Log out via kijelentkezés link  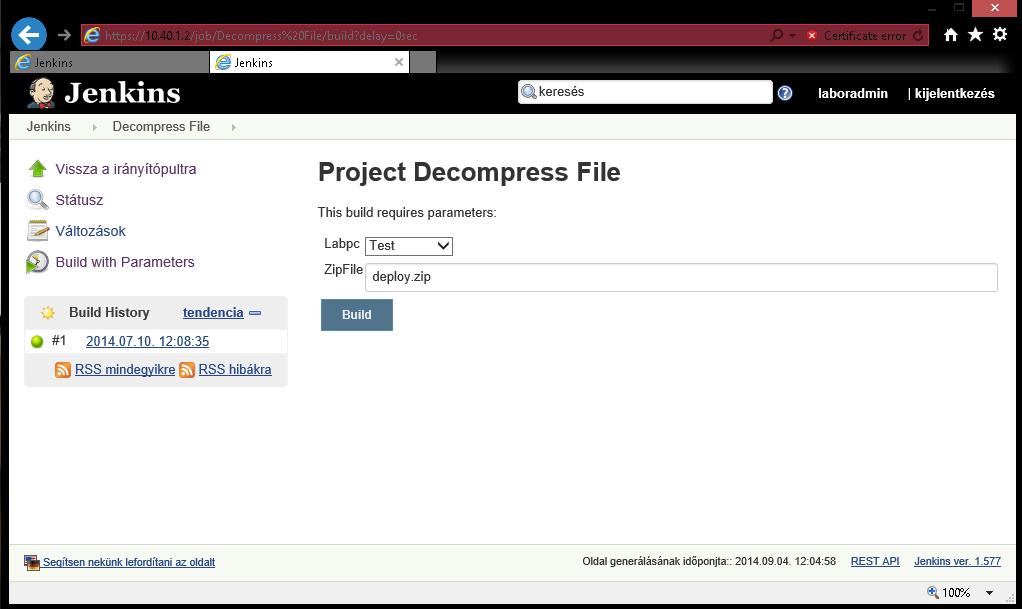click(954, 93)
